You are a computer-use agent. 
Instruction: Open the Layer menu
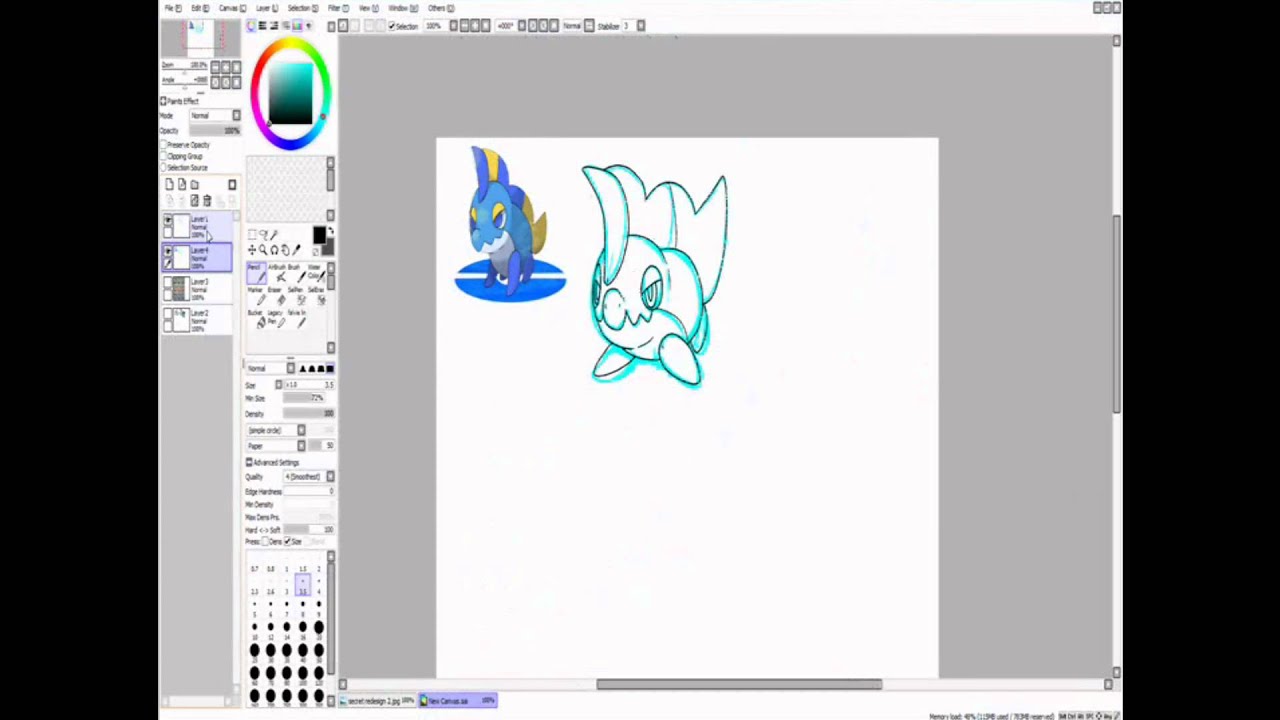[267, 7]
